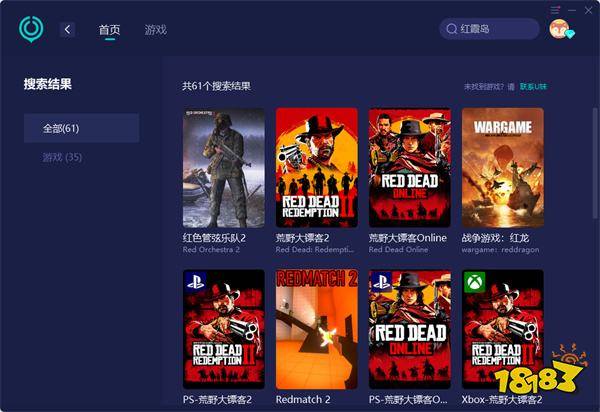Select the 全部(61) filter
The image size is (600, 412).
pyautogui.click(x=82, y=128)
